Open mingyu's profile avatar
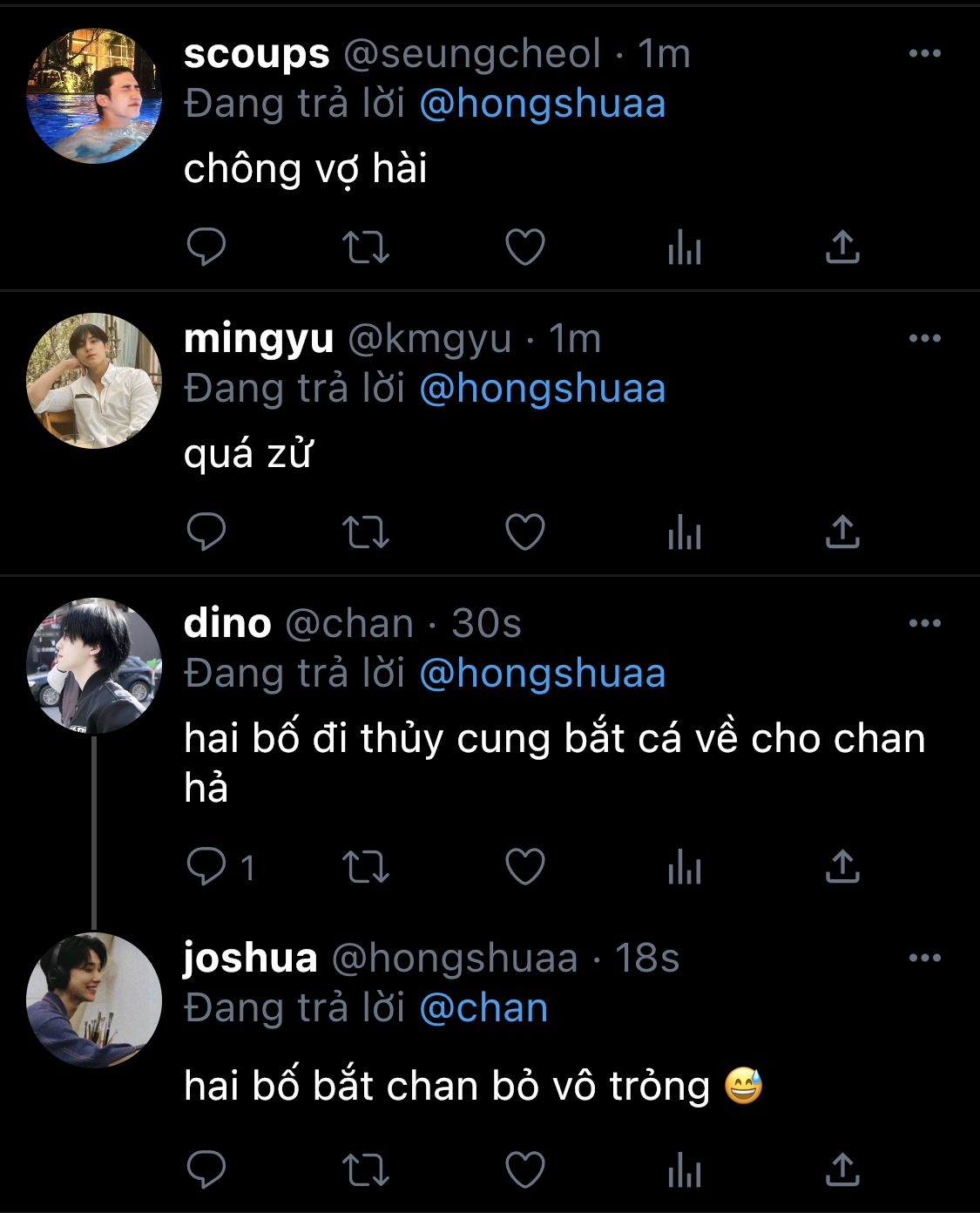The image size is (980, 1213). (94, 381)
